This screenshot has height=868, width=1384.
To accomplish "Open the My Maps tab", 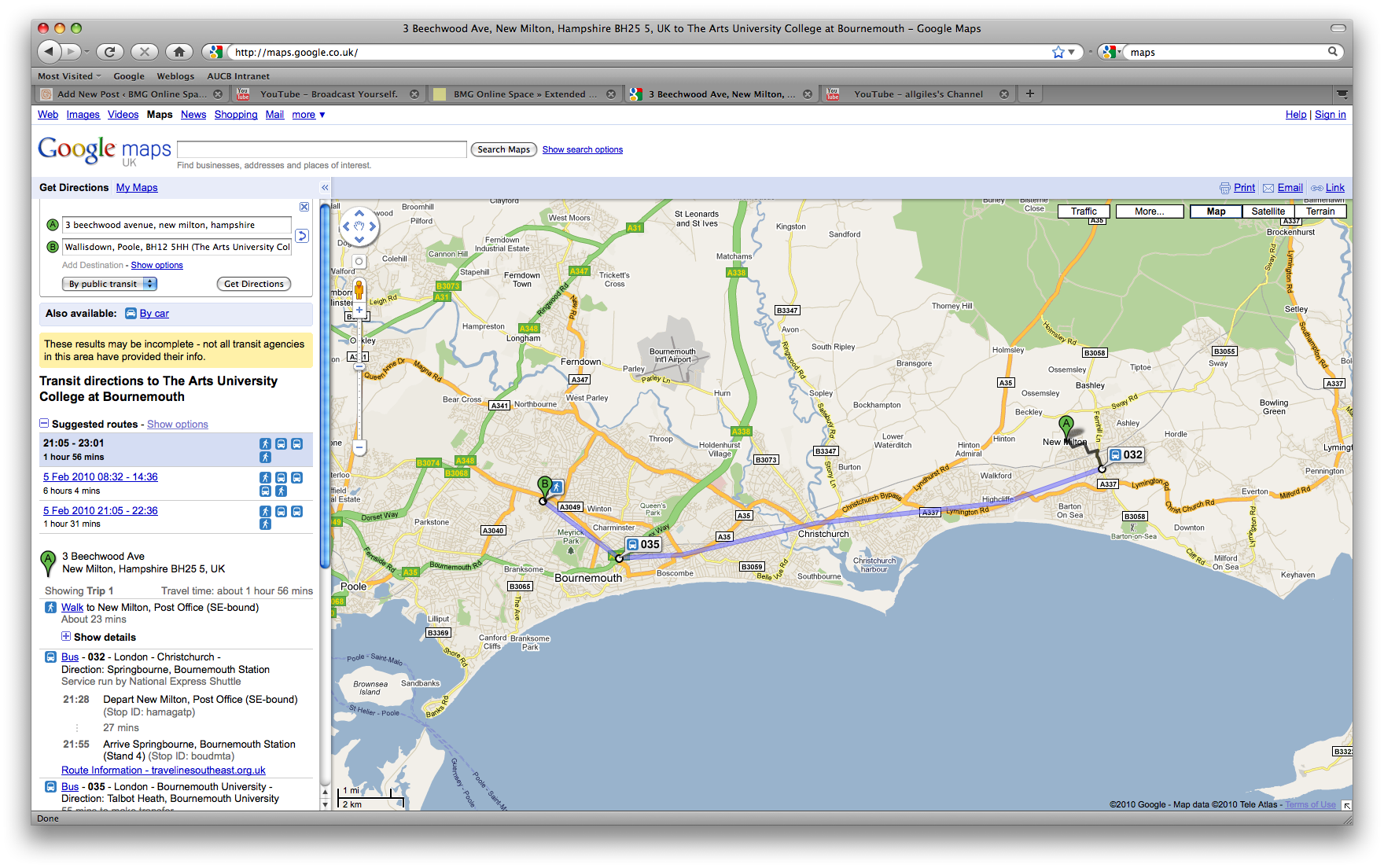I will point(137,188).
